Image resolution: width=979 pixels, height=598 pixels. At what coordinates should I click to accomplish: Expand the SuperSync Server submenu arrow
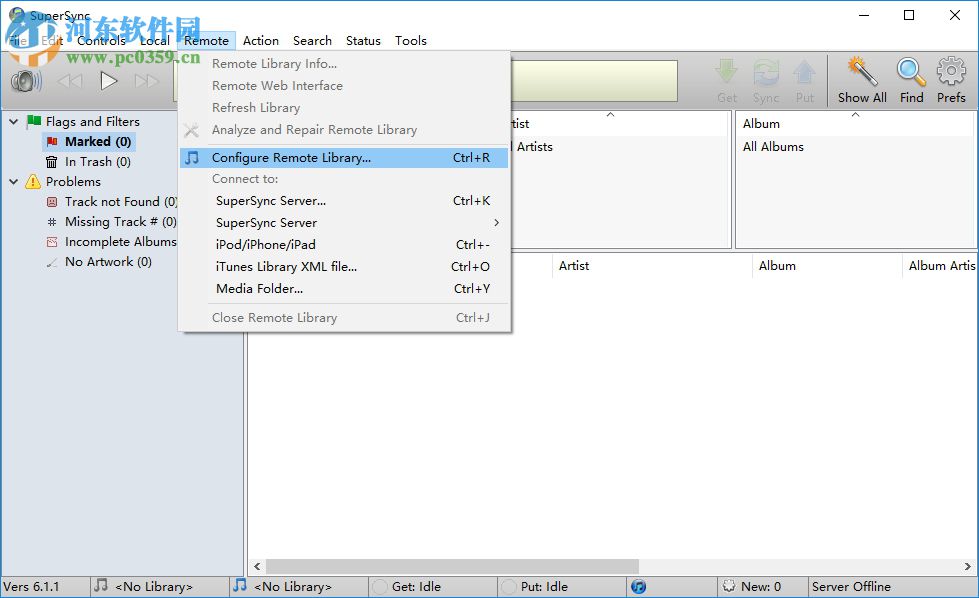click(x=496, y=222)
